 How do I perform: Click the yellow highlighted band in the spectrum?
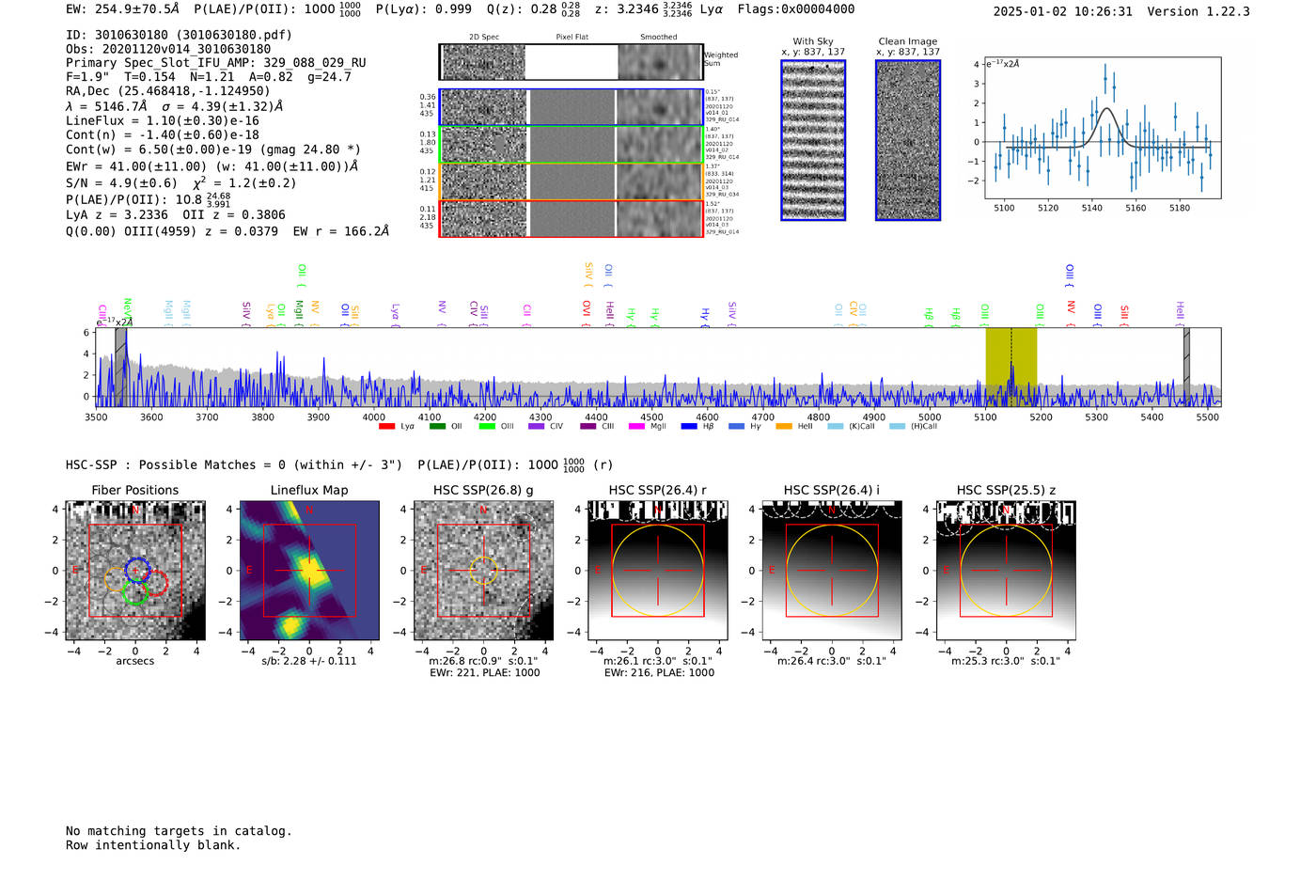(1010, 368)
